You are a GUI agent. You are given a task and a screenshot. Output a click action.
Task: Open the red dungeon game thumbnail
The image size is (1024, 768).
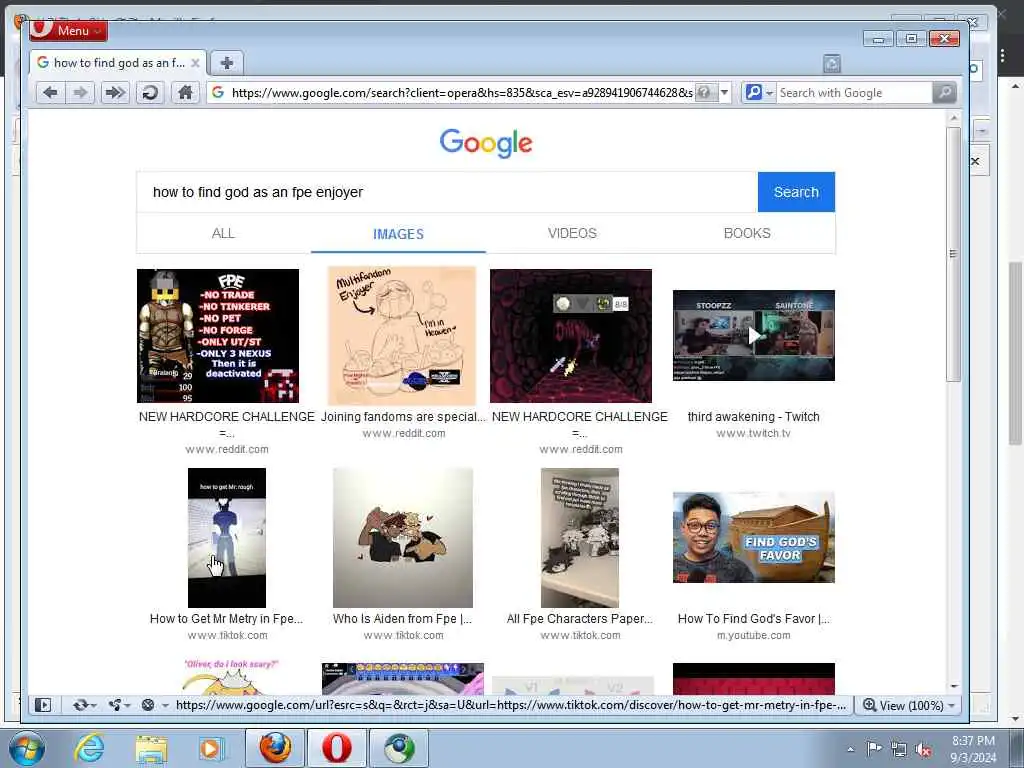tap(571, 336)
